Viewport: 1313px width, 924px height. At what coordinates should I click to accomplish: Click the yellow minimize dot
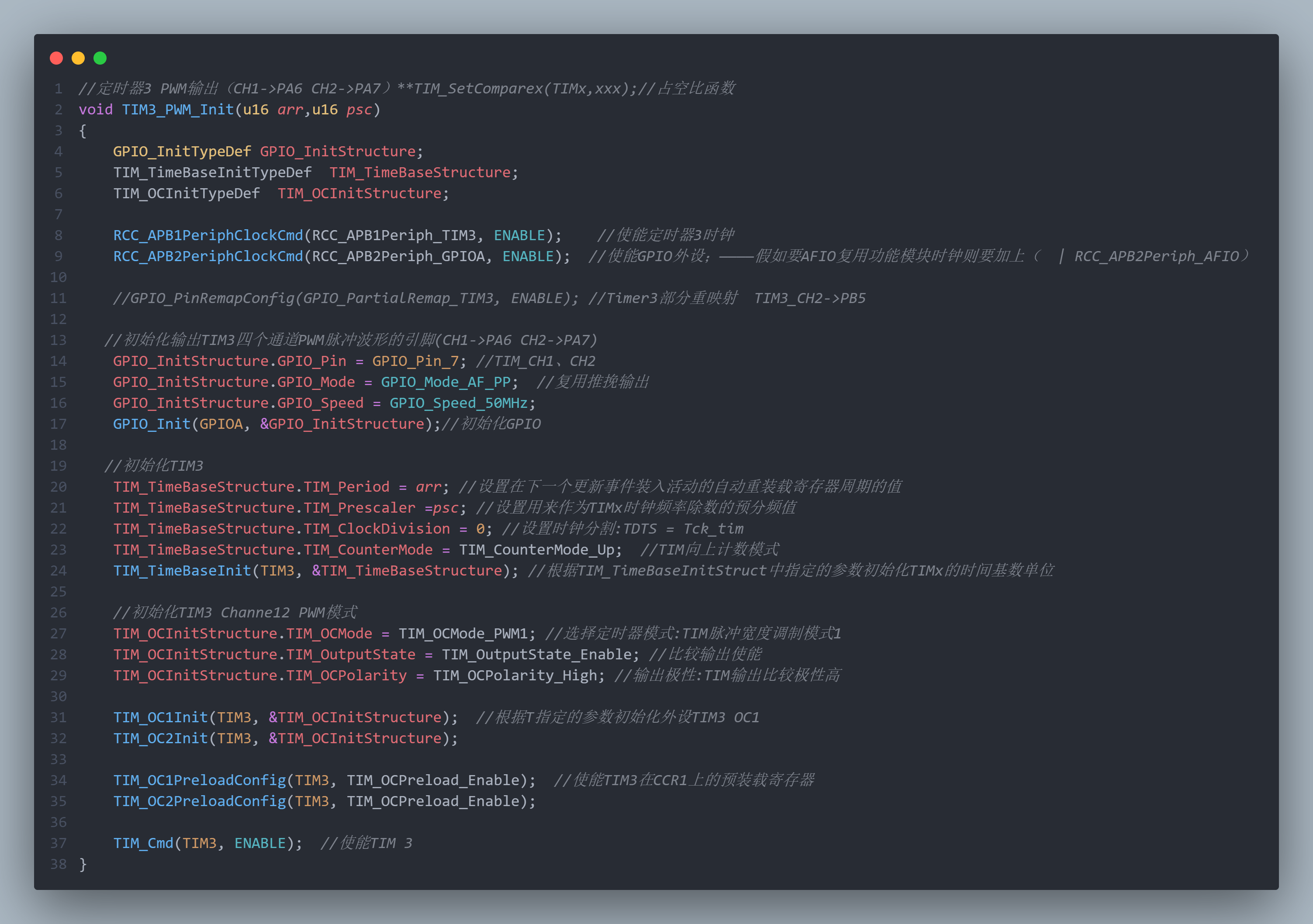click(78, 58)
